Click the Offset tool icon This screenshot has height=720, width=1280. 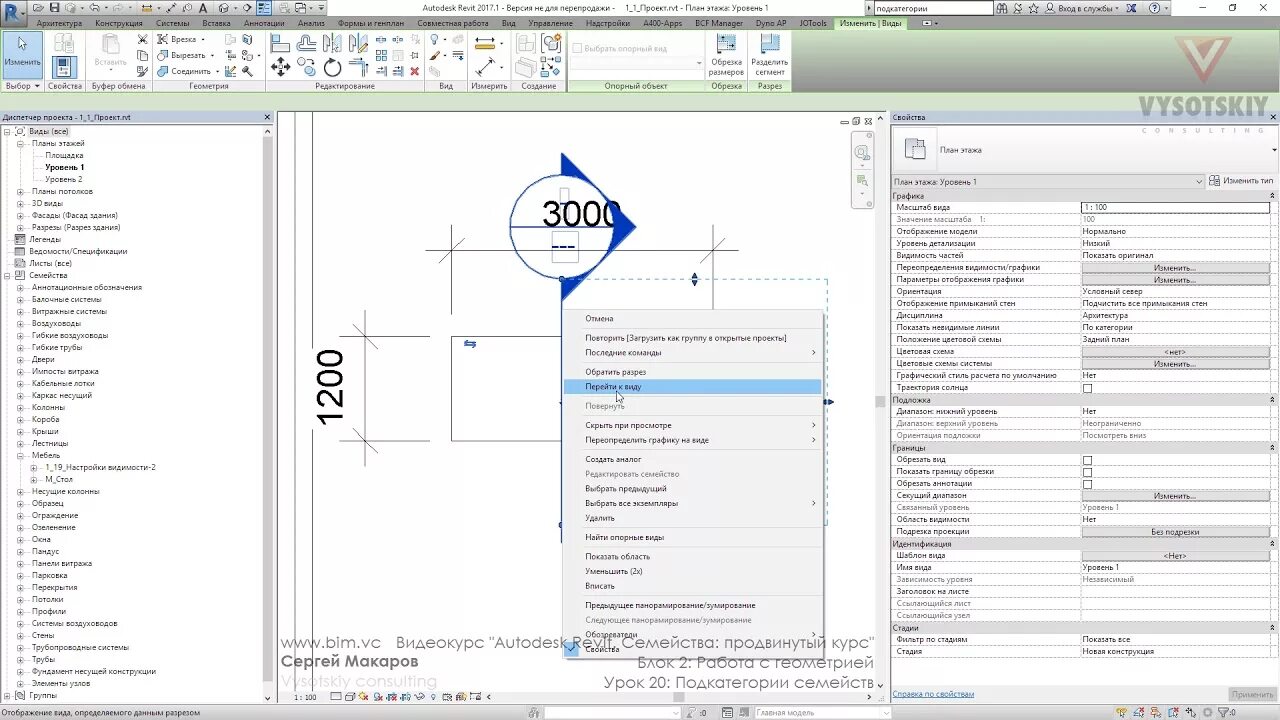[306, 43]
